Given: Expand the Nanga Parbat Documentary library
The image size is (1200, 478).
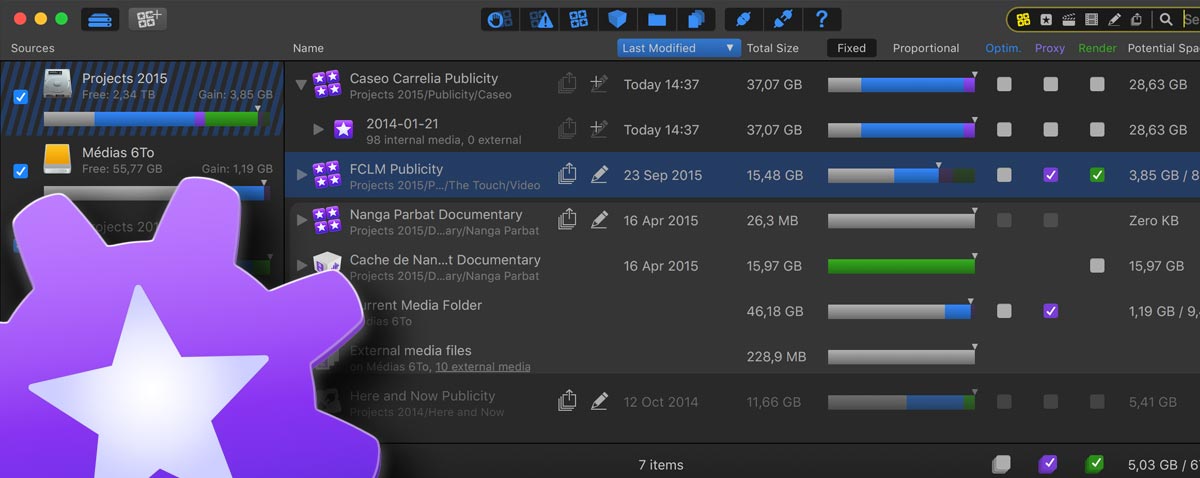Looking at the screenshot, I should point(302,219).
